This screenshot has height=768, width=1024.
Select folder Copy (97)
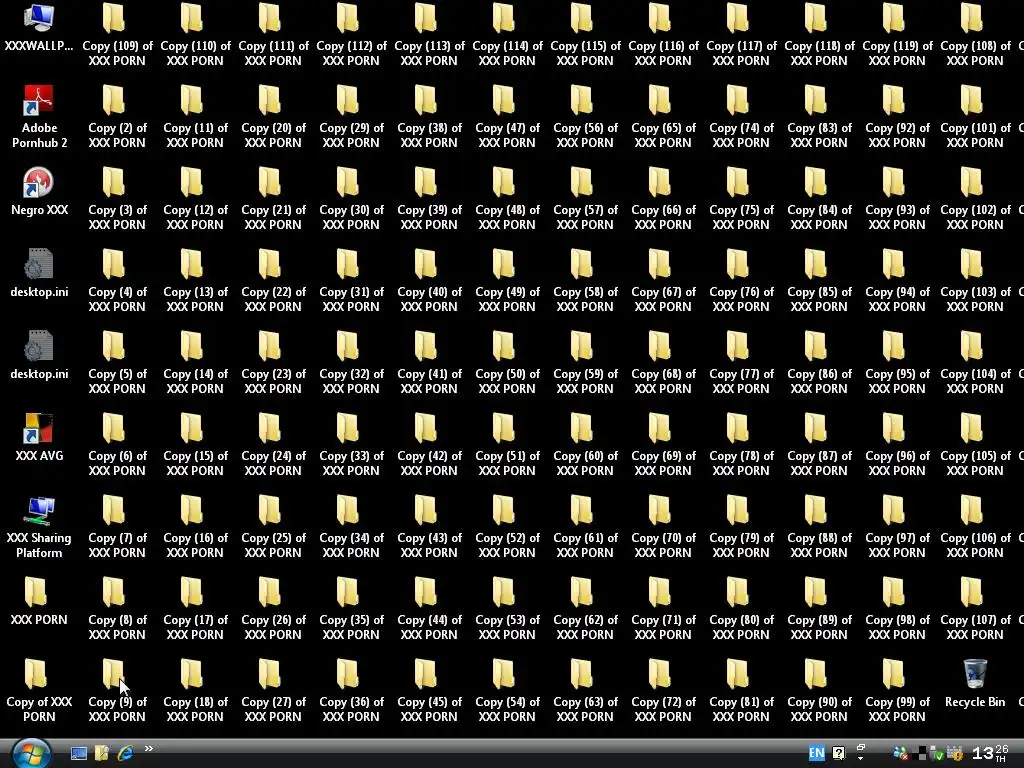click(x=897, y=528)
